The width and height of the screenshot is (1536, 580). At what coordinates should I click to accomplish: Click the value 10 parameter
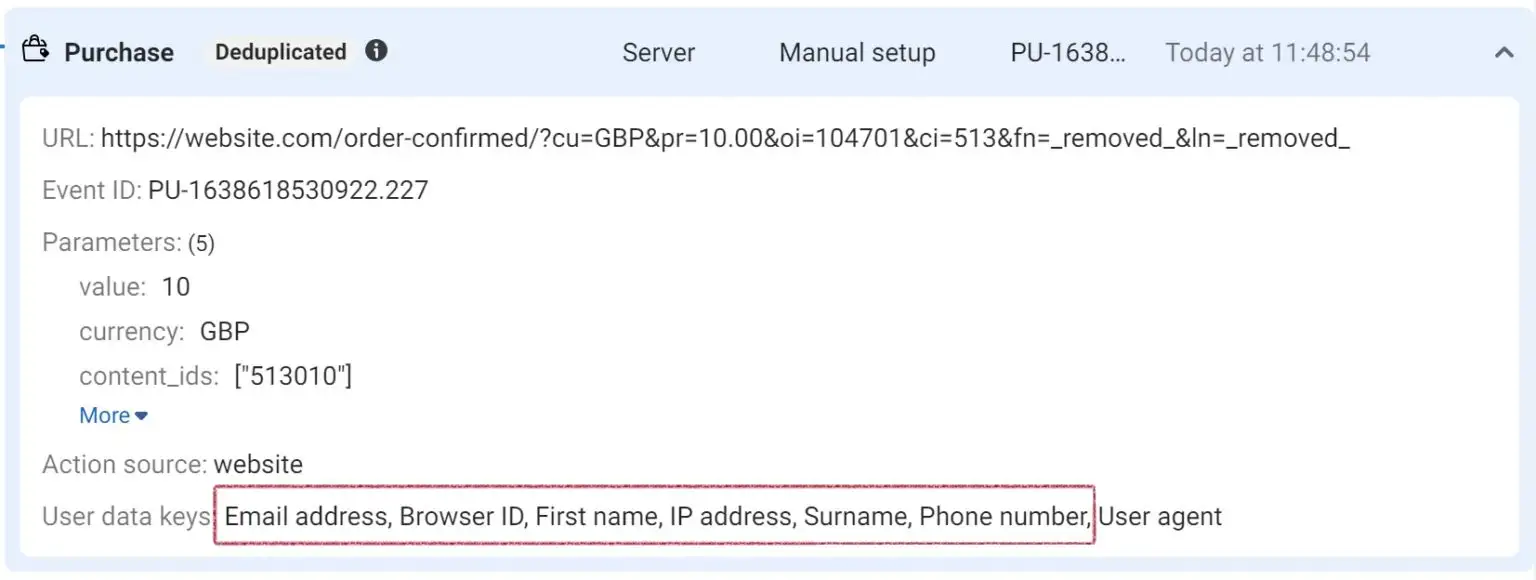[176, 287]
